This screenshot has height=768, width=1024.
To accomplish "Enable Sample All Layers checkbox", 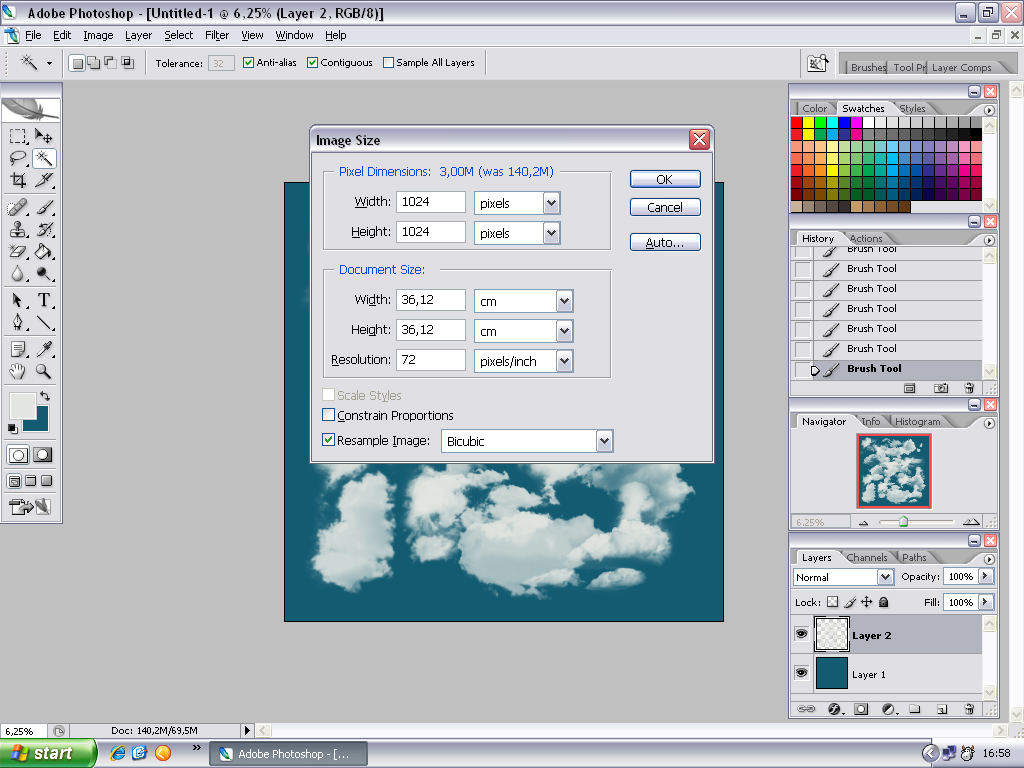I will pyautogui.click(x=388, y=63).
